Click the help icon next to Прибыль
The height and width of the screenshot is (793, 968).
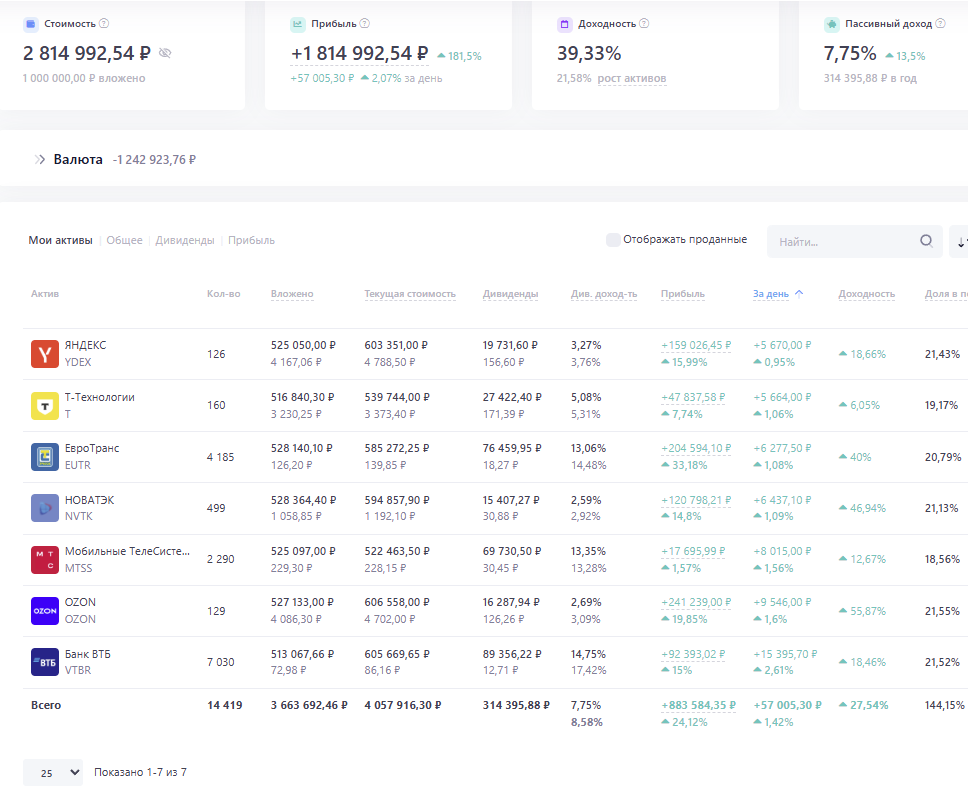(x=365, y=23)
